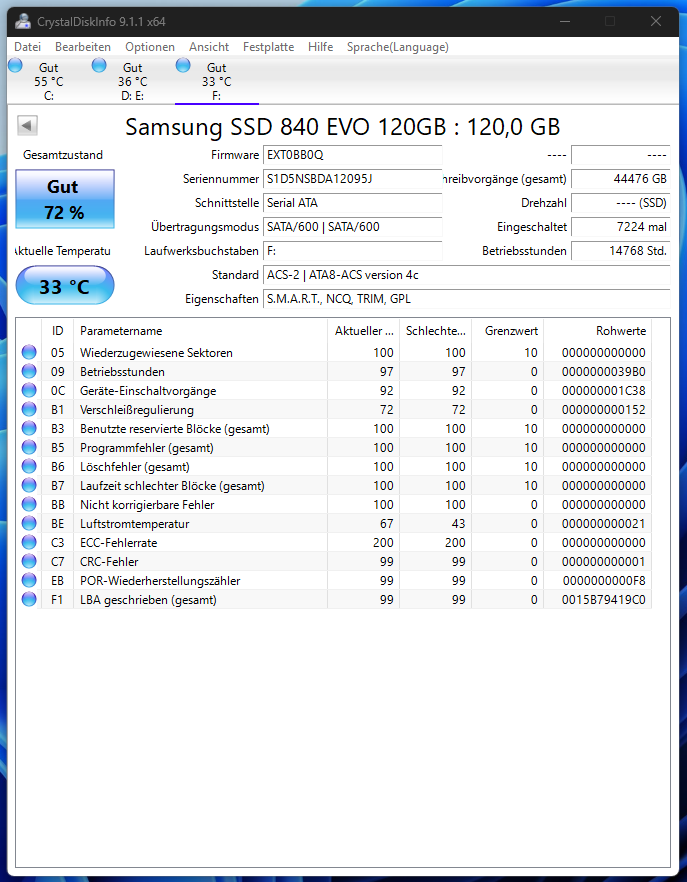The height and width of the screenshot is (882, 687).
Task: Click the Seriennummer field S1D5NSBDA12095J
Action: pyautogui.click(x=353, y=179)
